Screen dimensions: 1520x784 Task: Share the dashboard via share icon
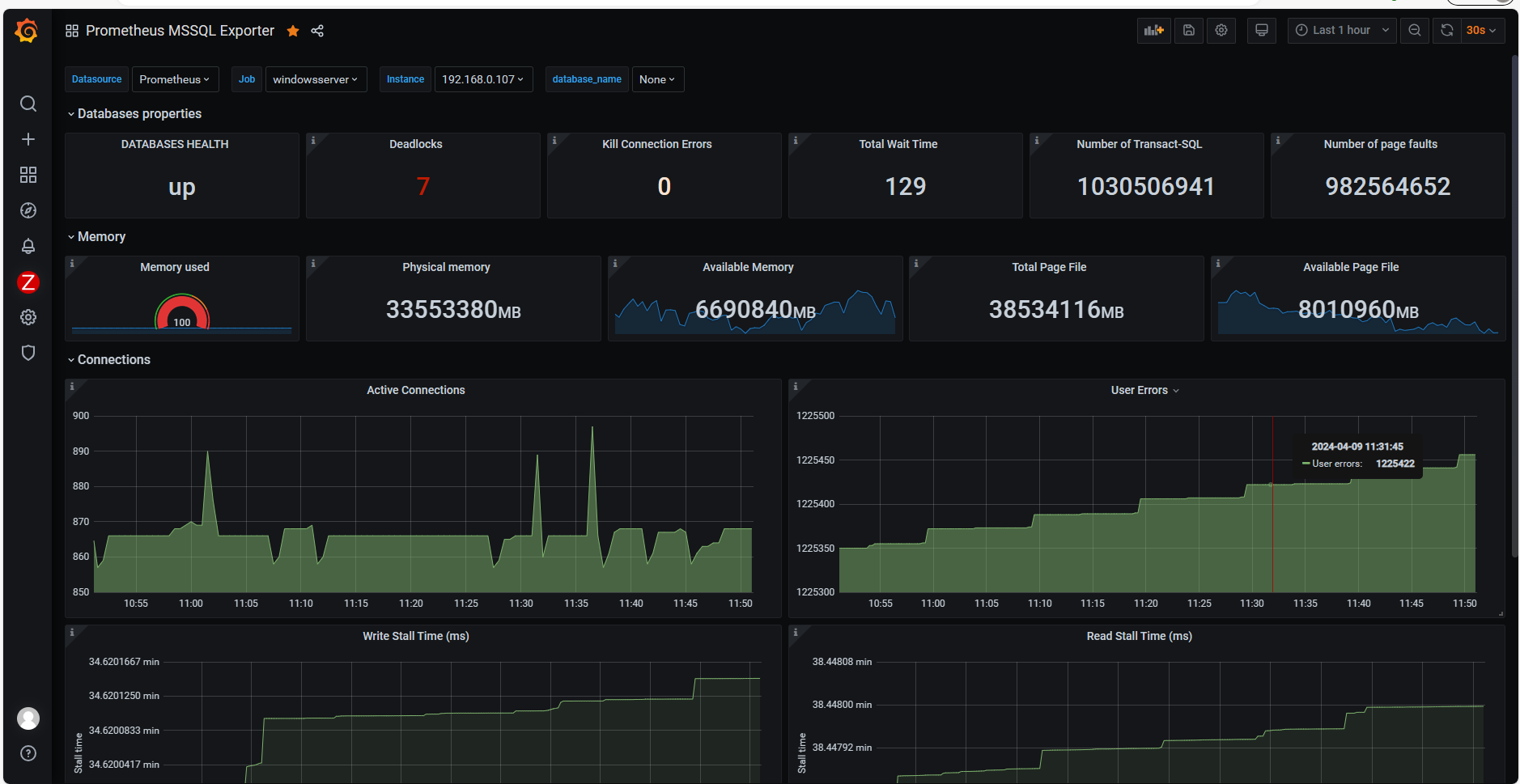[317, 31]
